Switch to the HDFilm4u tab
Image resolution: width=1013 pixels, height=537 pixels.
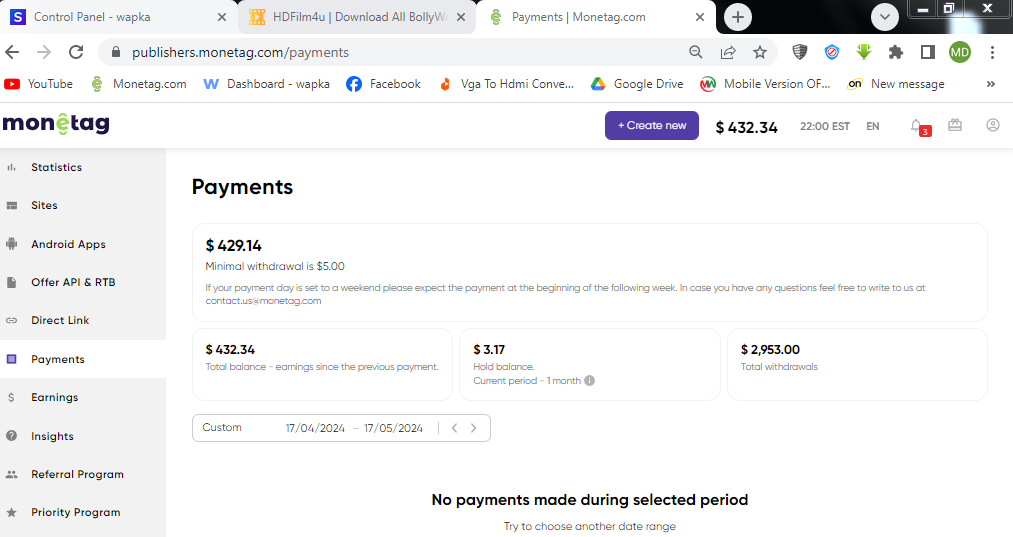357,17
